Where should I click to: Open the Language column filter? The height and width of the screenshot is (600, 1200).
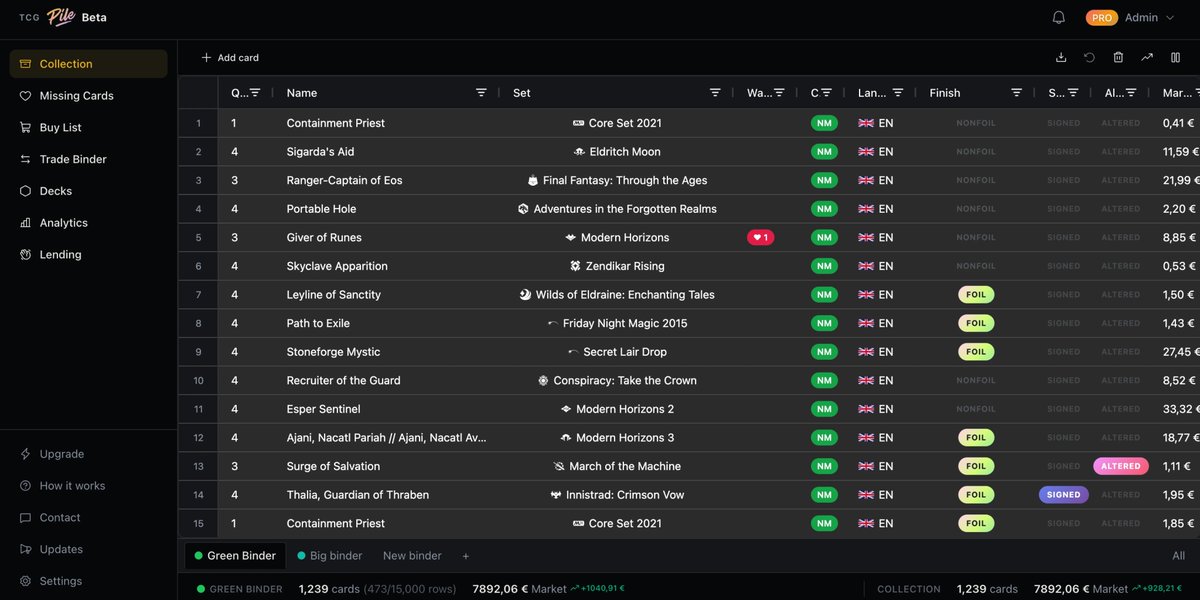point(898,93)
